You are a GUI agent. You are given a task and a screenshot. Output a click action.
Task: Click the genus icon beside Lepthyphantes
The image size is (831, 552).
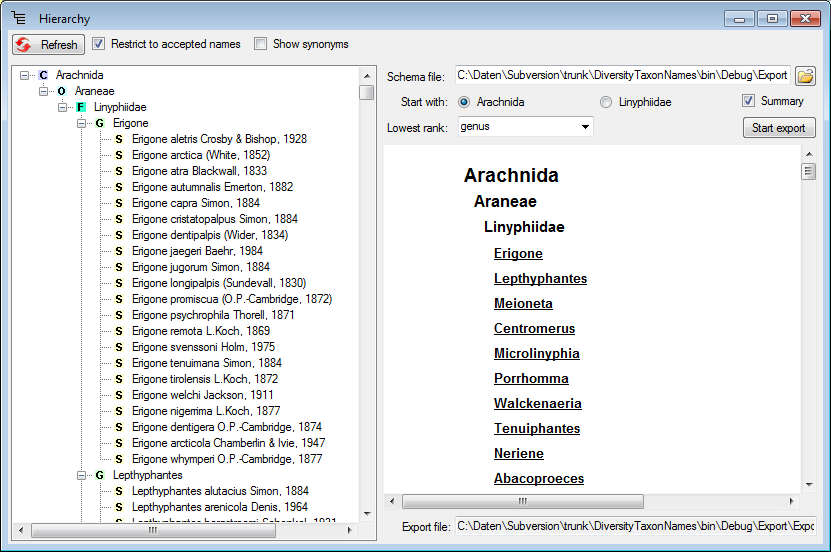click(100, 475)
